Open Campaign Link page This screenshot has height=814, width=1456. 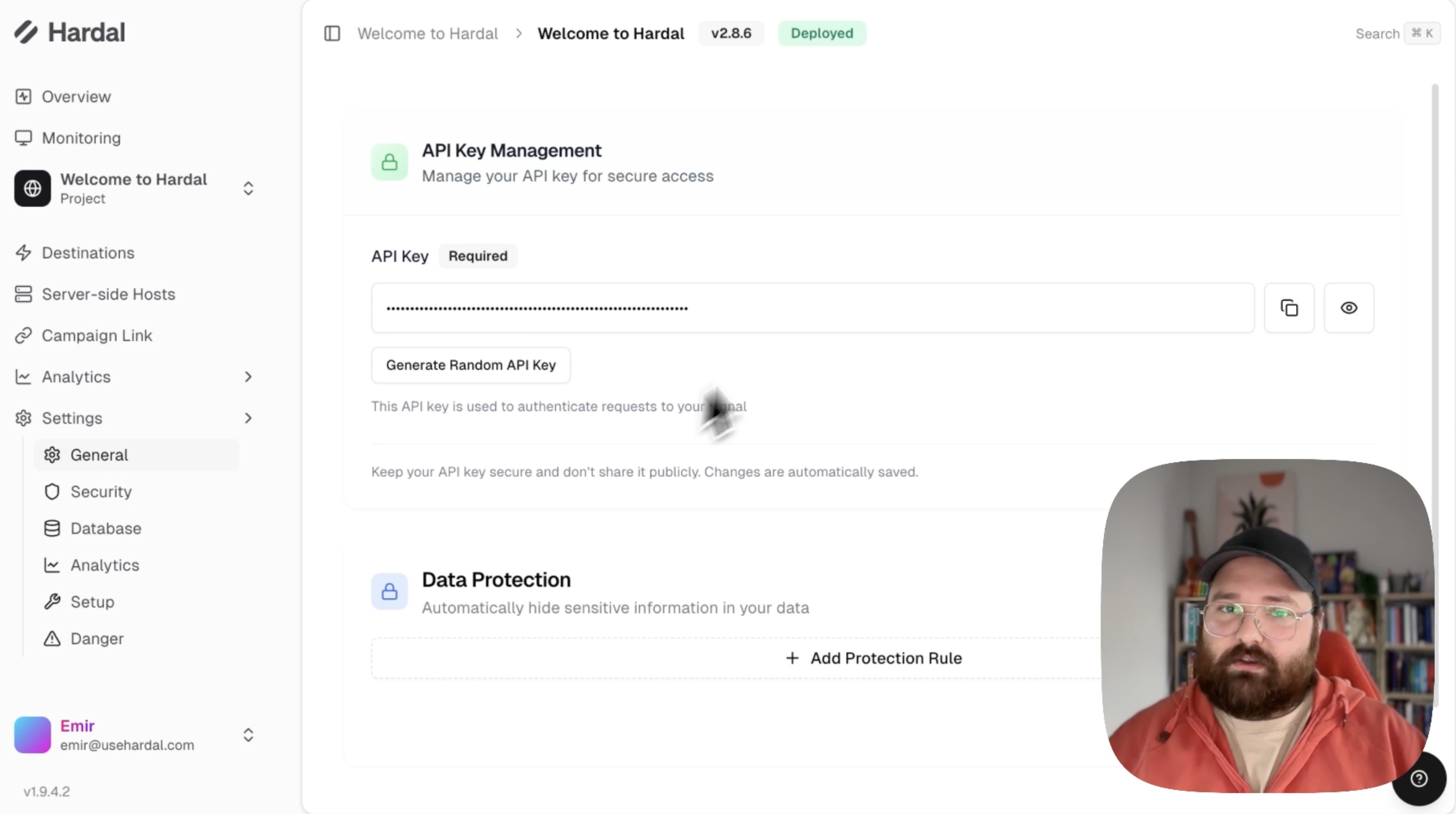tap(97, 335)
